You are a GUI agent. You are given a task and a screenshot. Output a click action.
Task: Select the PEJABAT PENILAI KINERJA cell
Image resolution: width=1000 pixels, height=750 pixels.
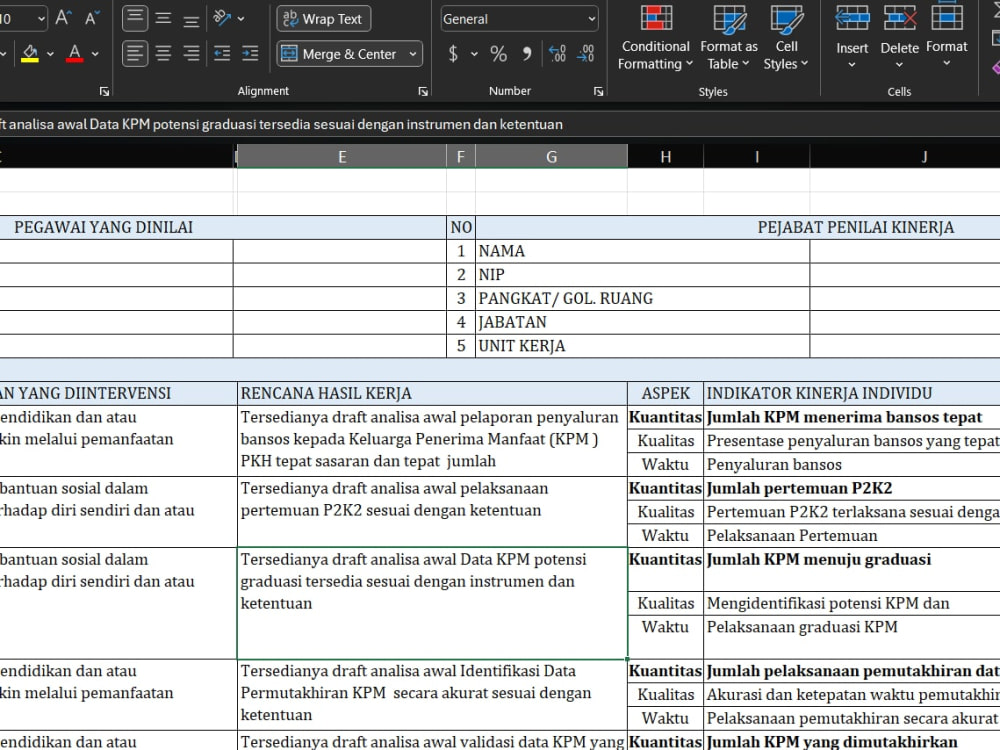click(738, 228)
